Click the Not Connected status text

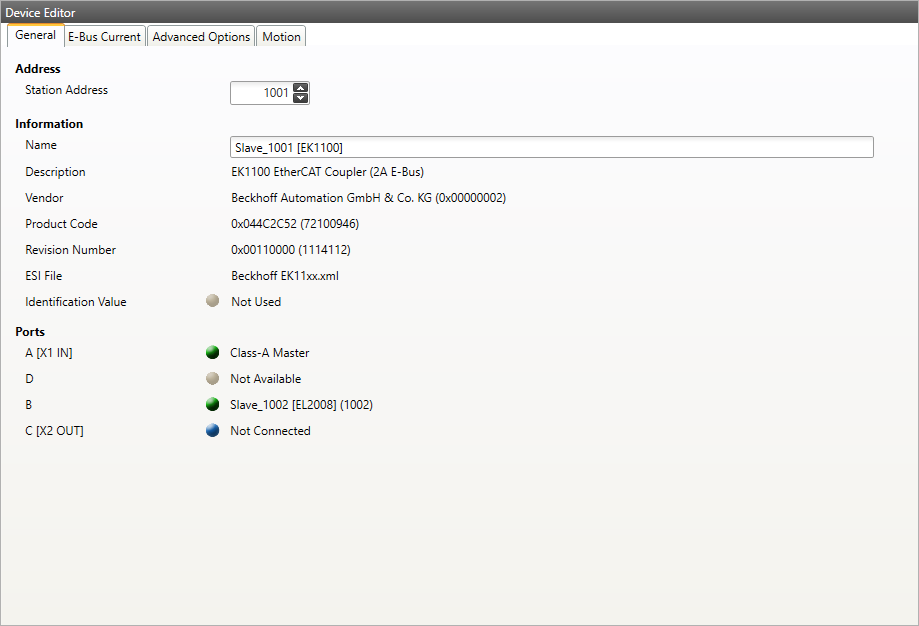(270, 431)
